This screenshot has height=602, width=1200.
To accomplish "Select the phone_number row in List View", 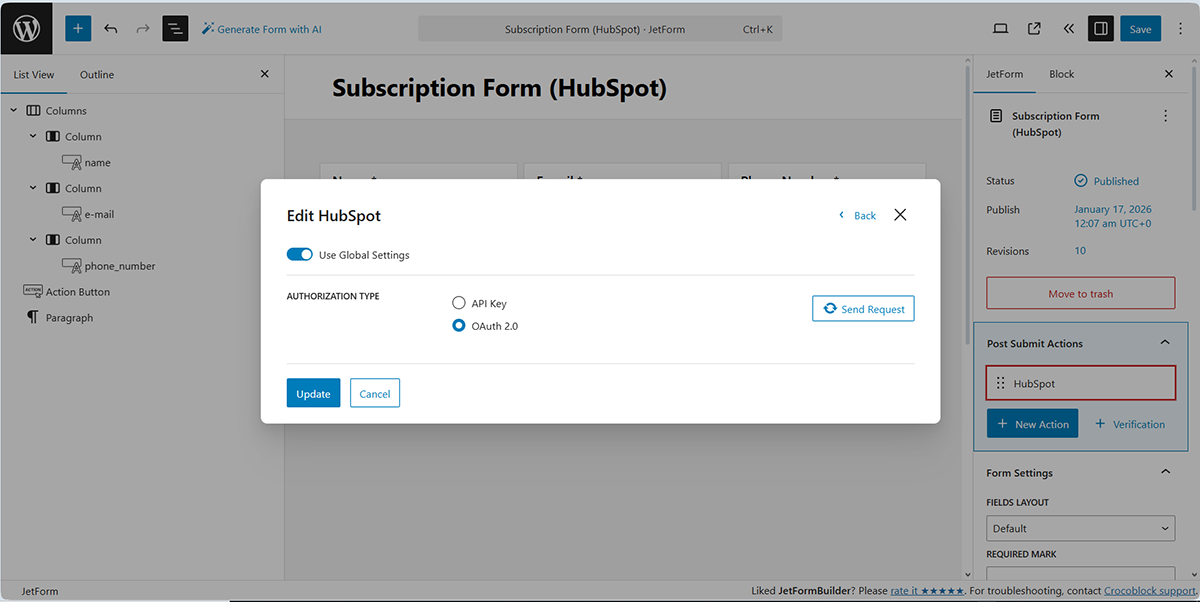I will pos(142,266).
